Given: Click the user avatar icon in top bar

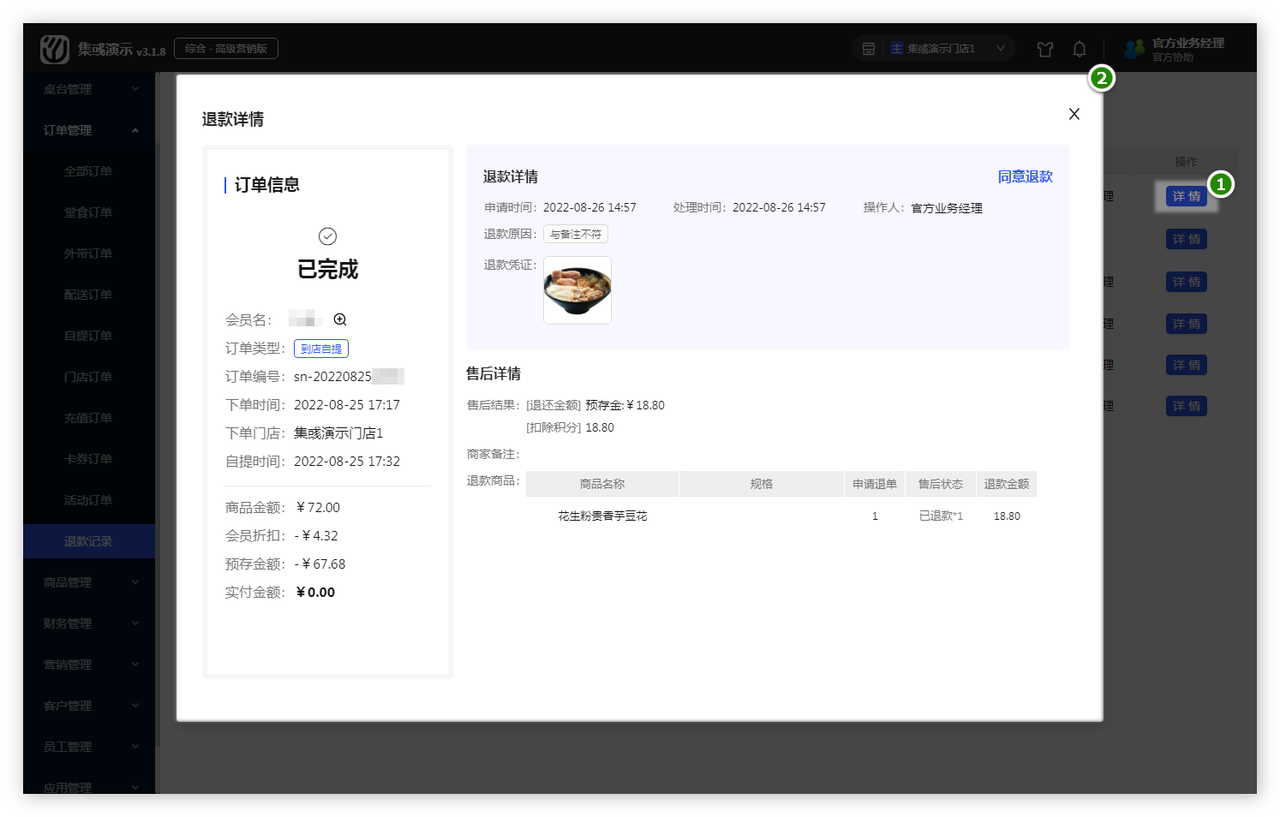Looking at the screenshot, I should (1134, 49).
